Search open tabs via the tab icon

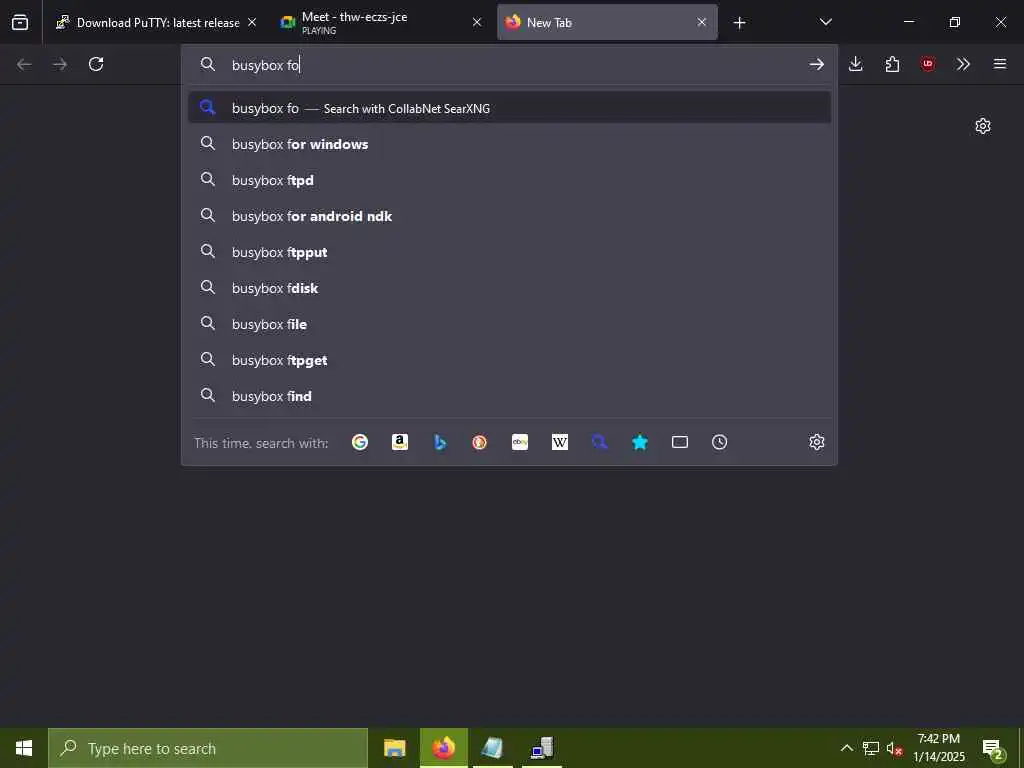click(680, 442)
